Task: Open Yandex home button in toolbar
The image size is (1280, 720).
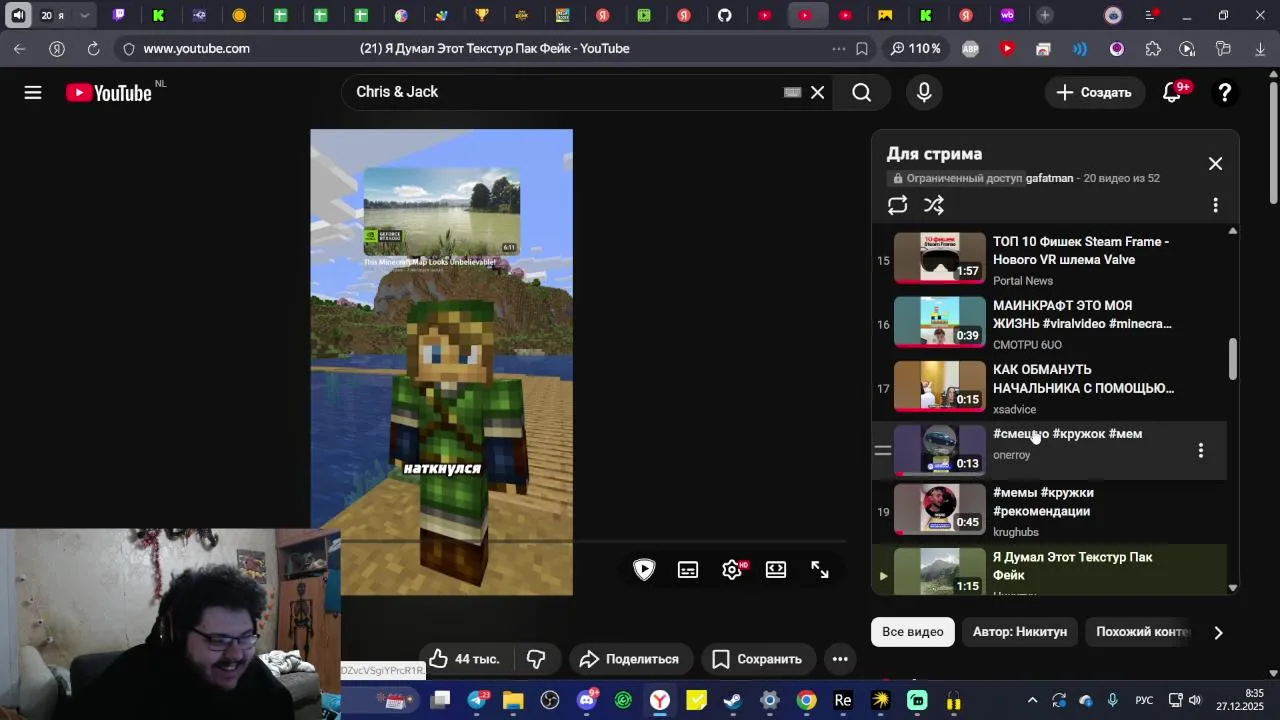Action: click(x=57, y=48)
